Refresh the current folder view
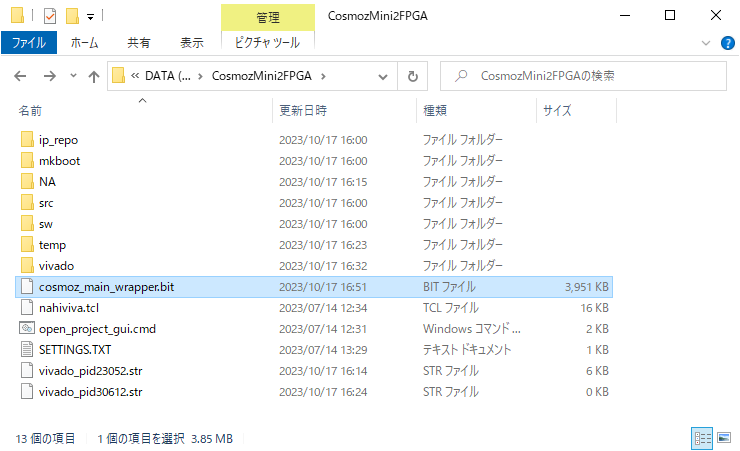 coord(412,76)
